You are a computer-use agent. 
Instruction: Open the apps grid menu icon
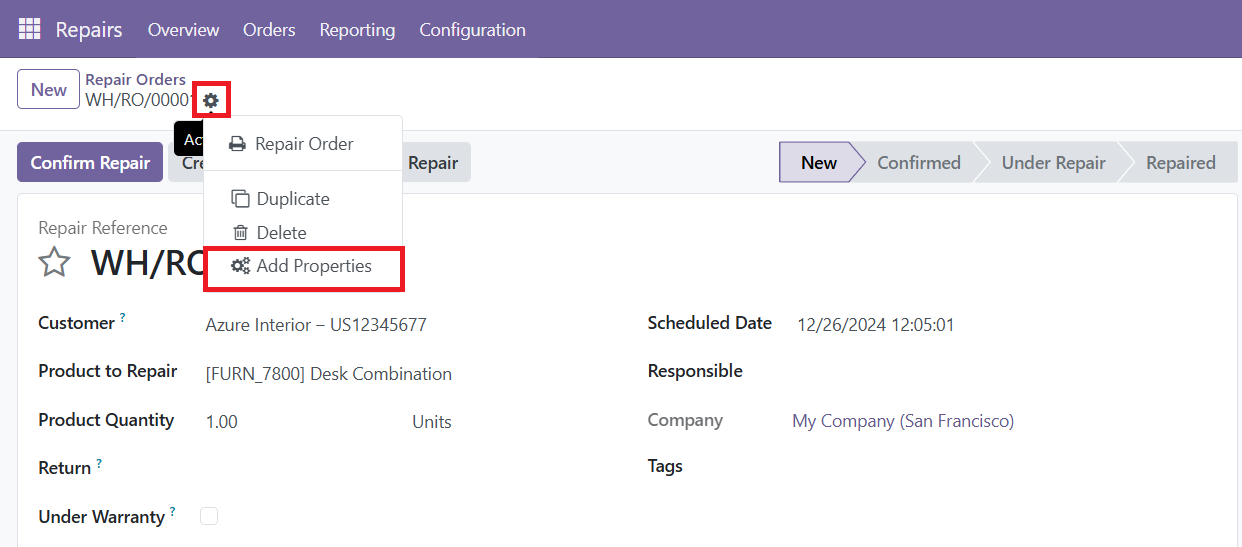click(29, 29)
